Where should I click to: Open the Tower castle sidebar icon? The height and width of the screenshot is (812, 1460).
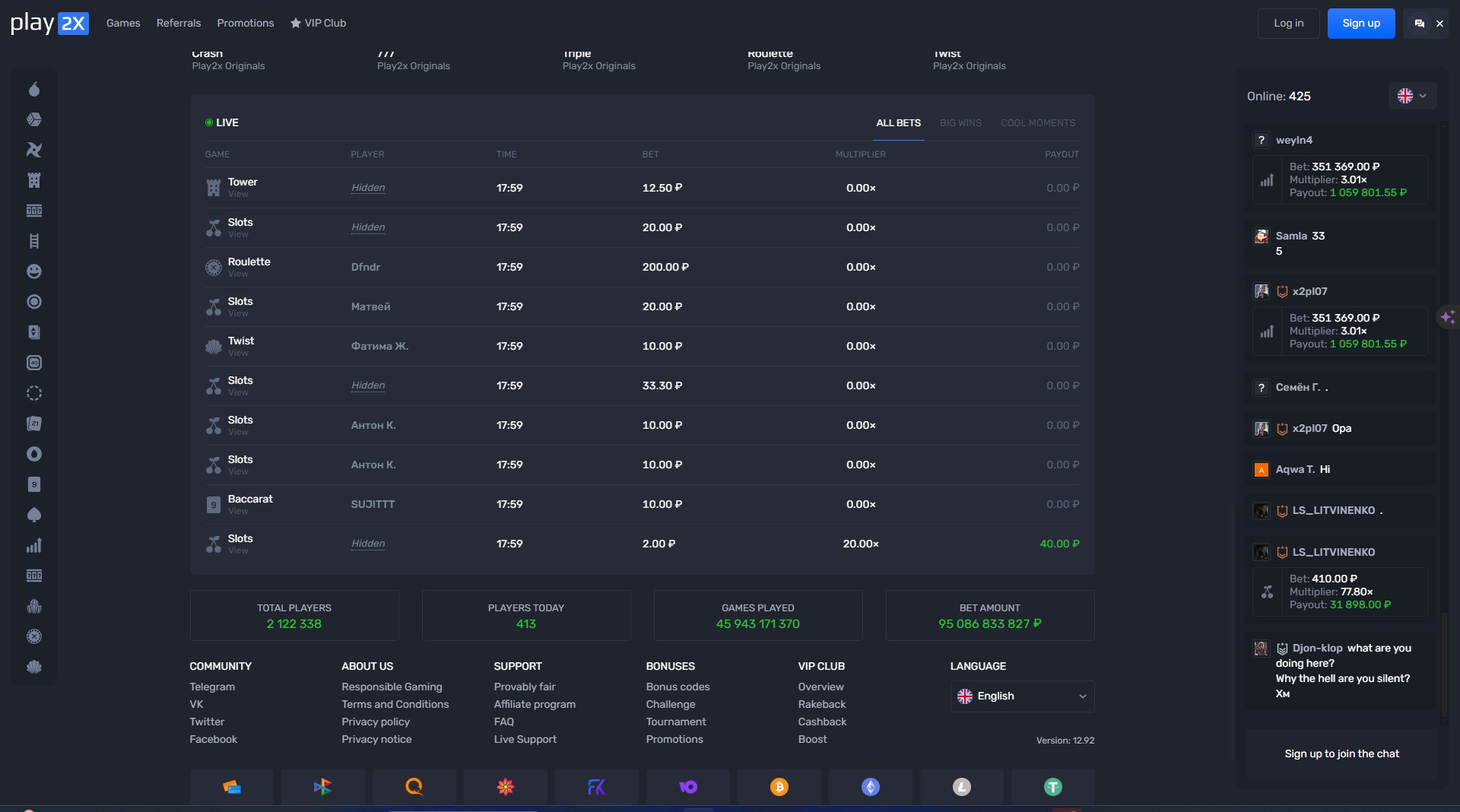pos(34,180)
